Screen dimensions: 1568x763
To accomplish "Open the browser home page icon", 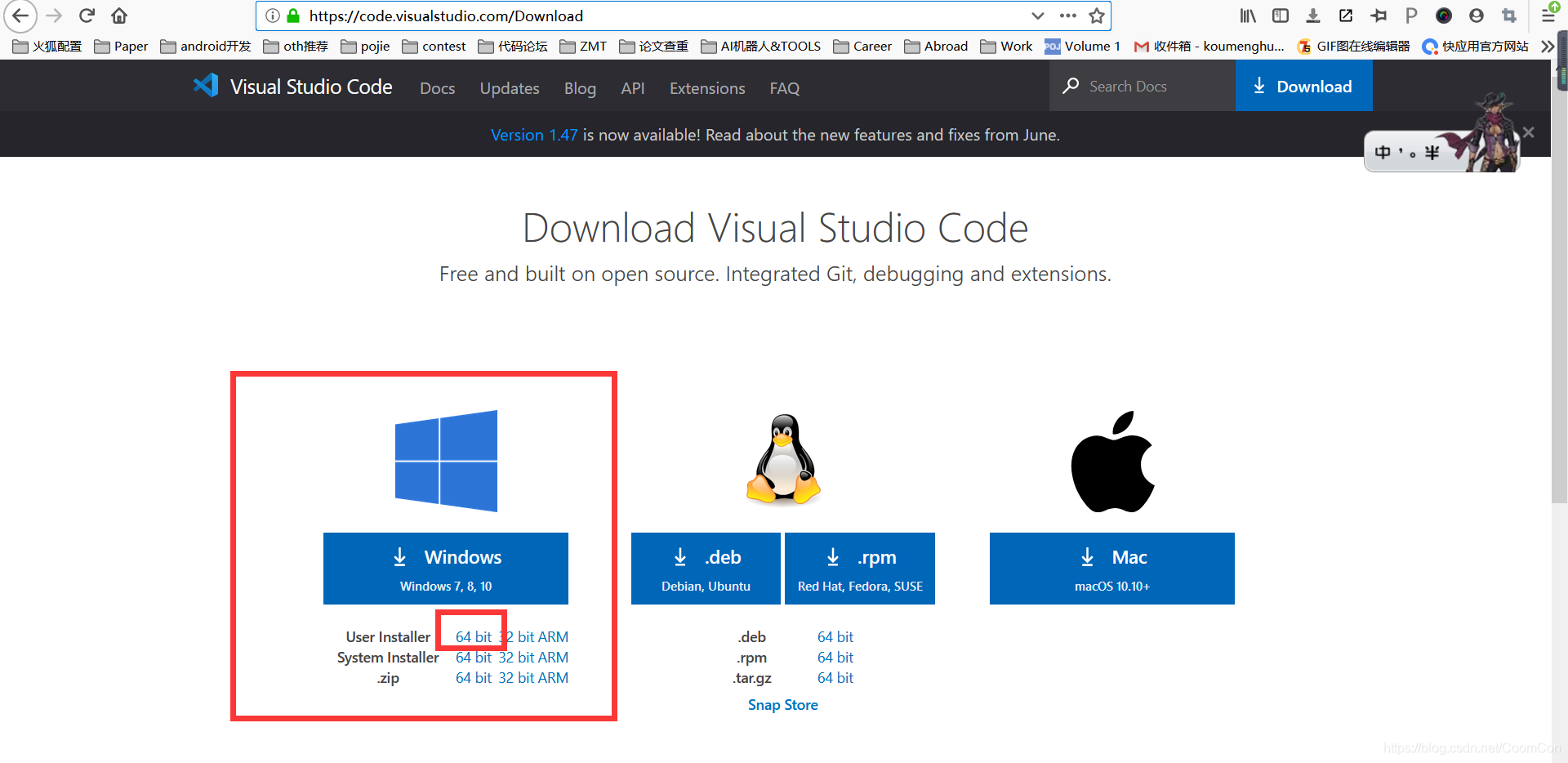I will (119, 16).
